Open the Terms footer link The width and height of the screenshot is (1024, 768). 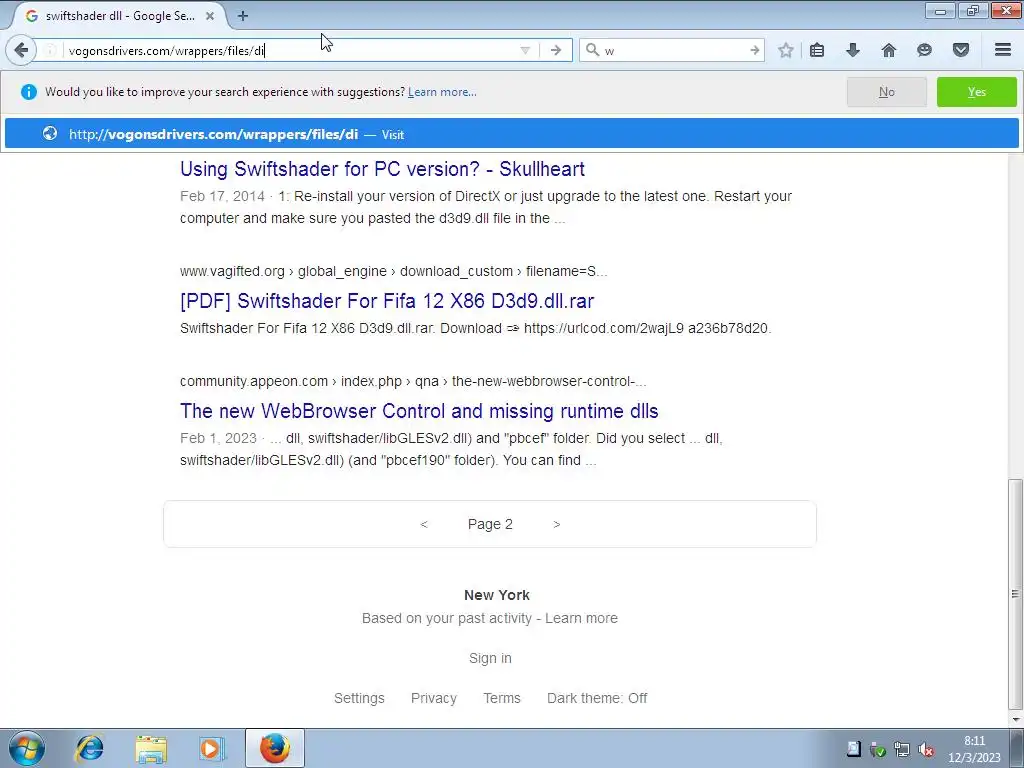pos(502,698)
